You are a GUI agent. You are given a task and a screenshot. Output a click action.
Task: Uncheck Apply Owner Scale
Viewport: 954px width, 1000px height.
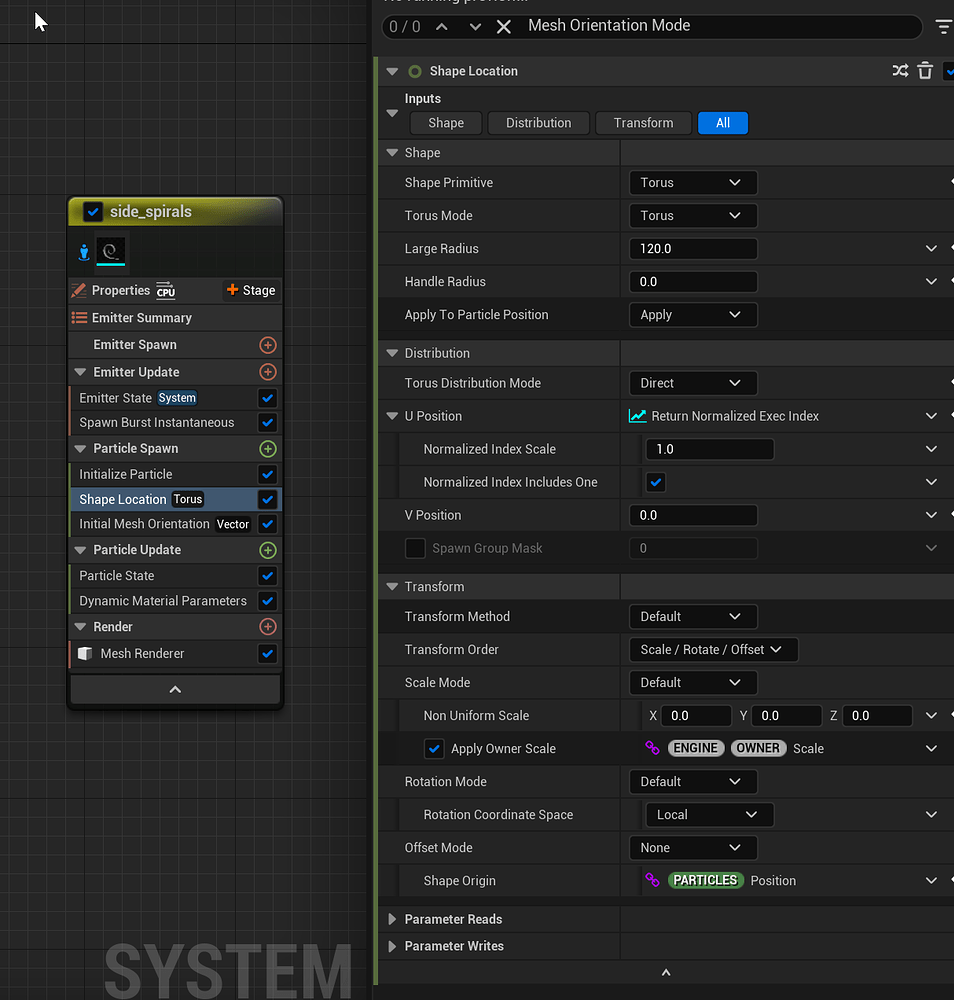pyautogui.click(x=434, y=748)
